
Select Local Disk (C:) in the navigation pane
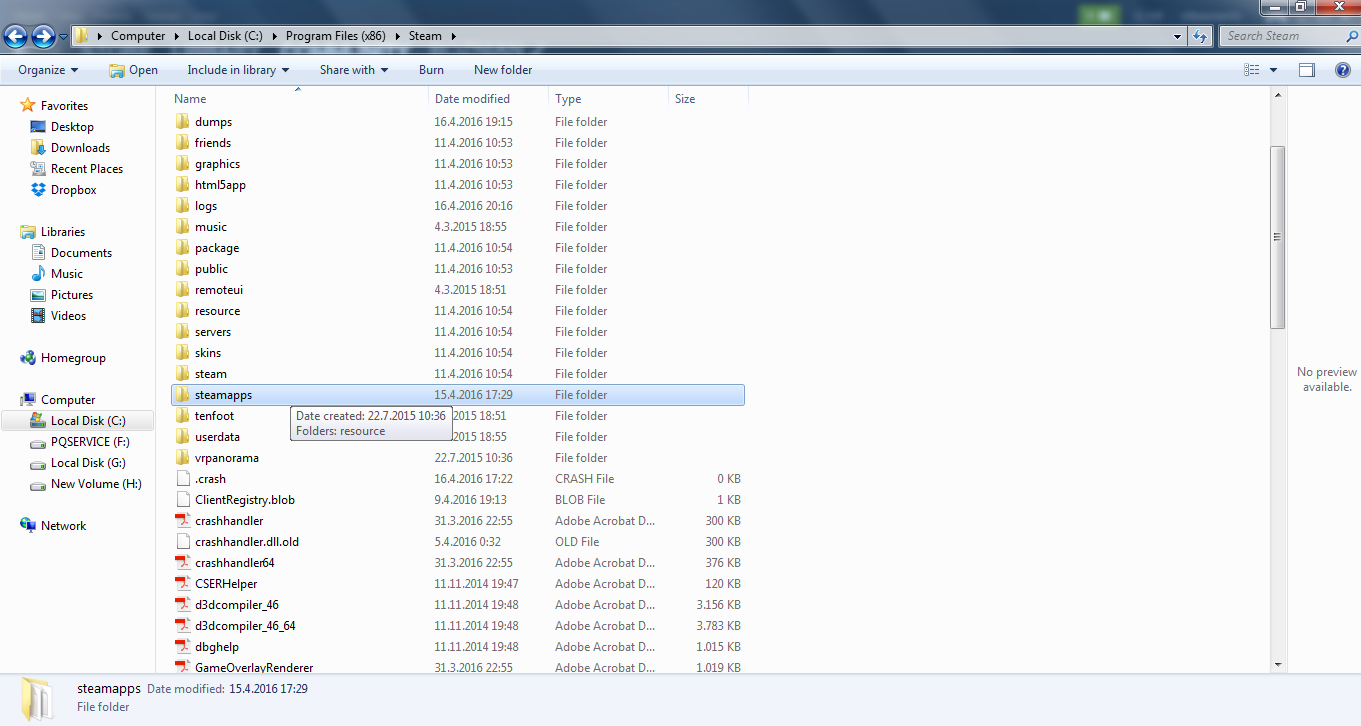(78, 421)
